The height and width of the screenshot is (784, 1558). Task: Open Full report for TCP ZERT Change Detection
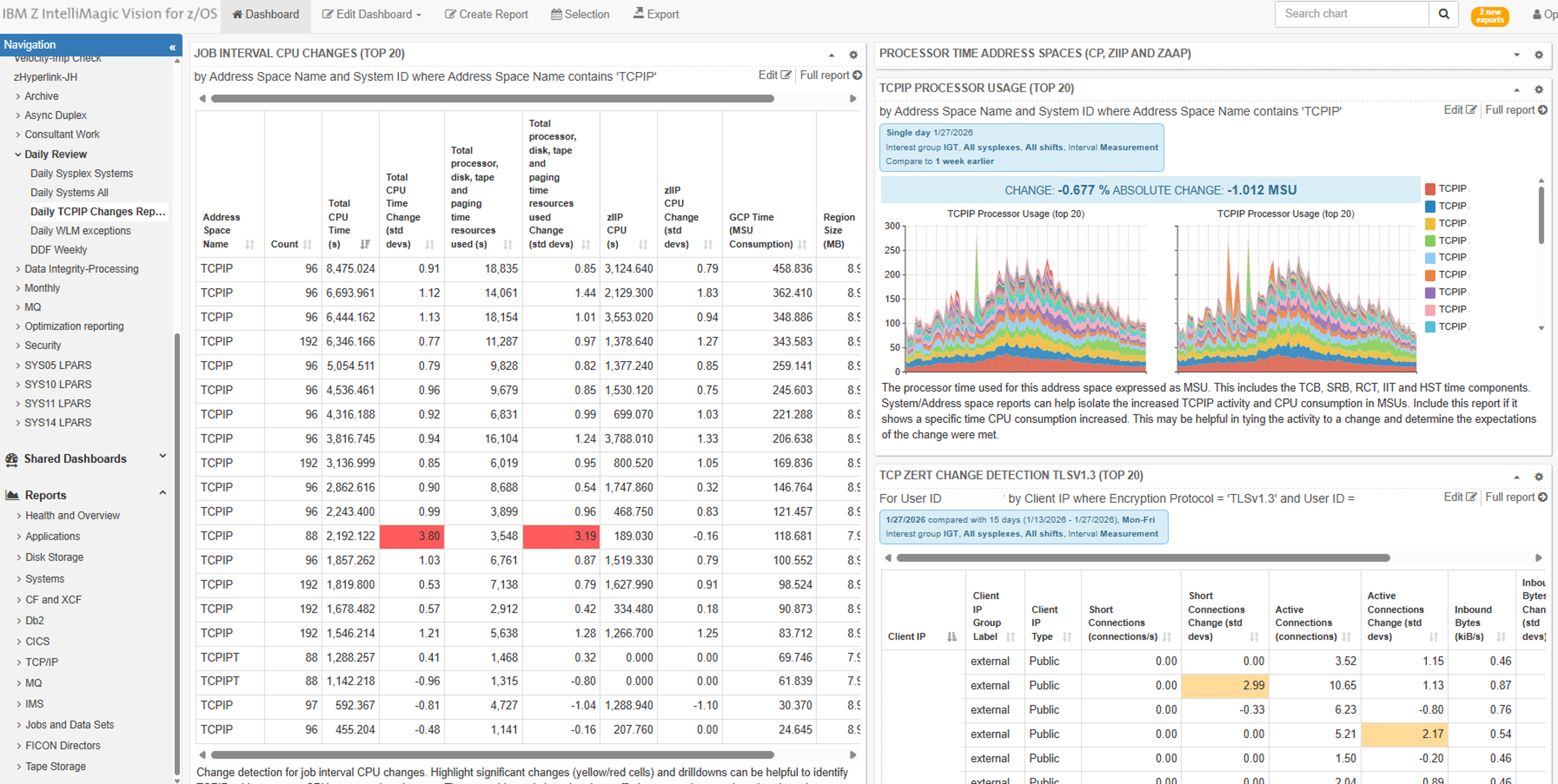click(x=1516, y=498)
